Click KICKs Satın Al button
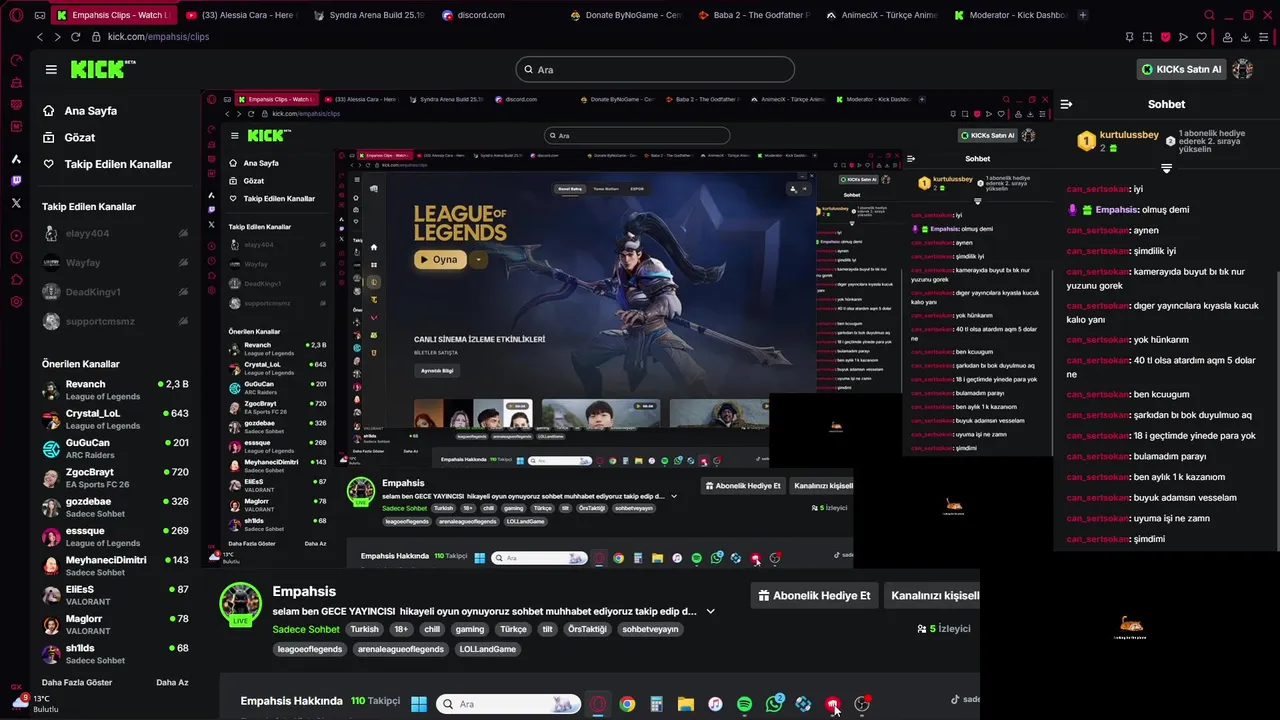 (1181, 69)
